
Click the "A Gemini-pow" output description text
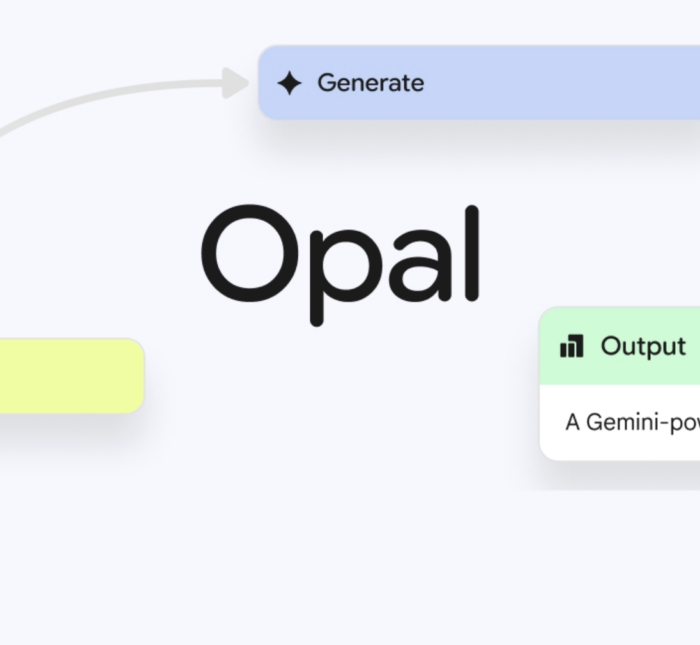630,422
